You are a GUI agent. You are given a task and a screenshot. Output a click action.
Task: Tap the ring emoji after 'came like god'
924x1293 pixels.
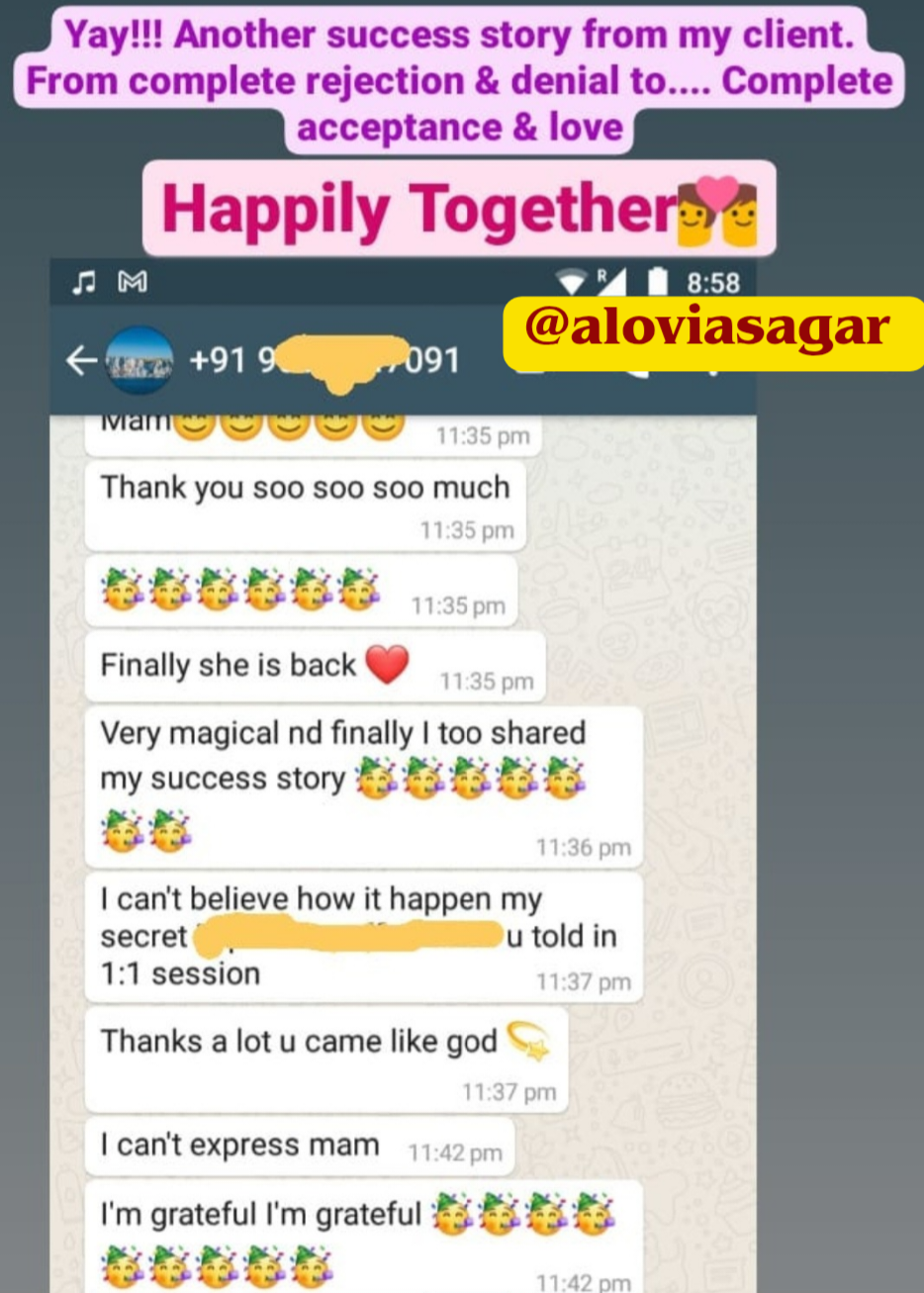(x=528, y=1041)
